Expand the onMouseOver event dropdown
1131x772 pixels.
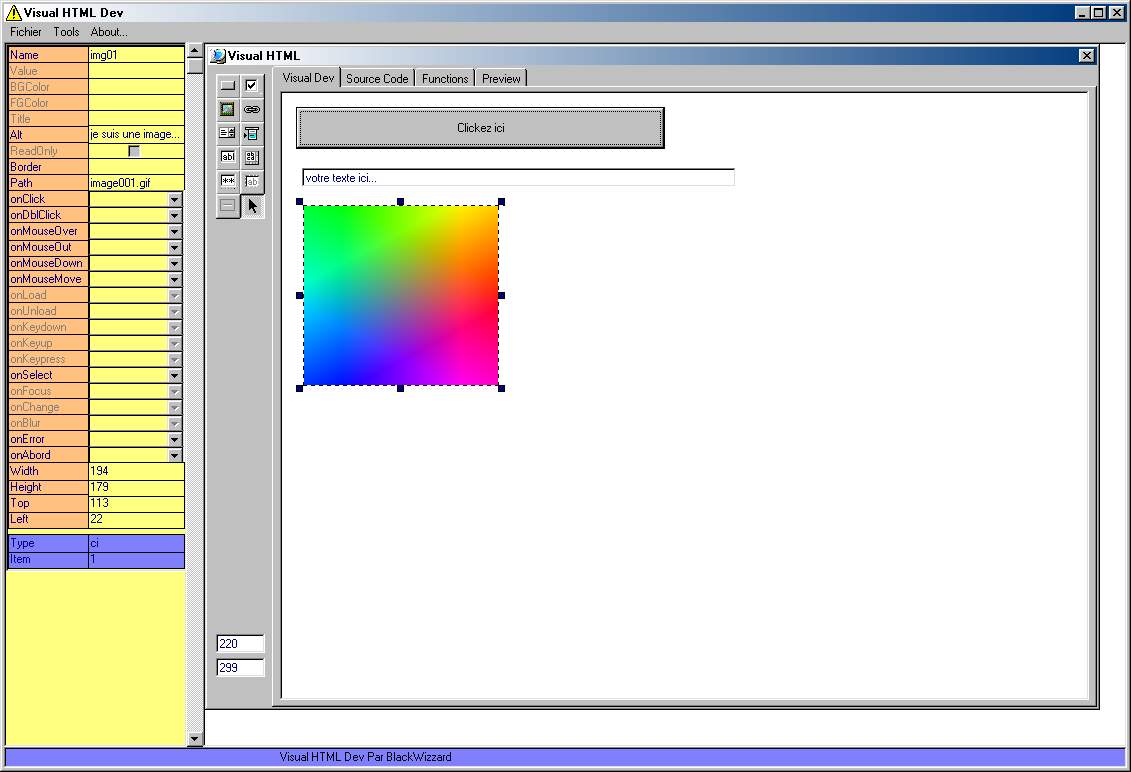pos(175,231)
